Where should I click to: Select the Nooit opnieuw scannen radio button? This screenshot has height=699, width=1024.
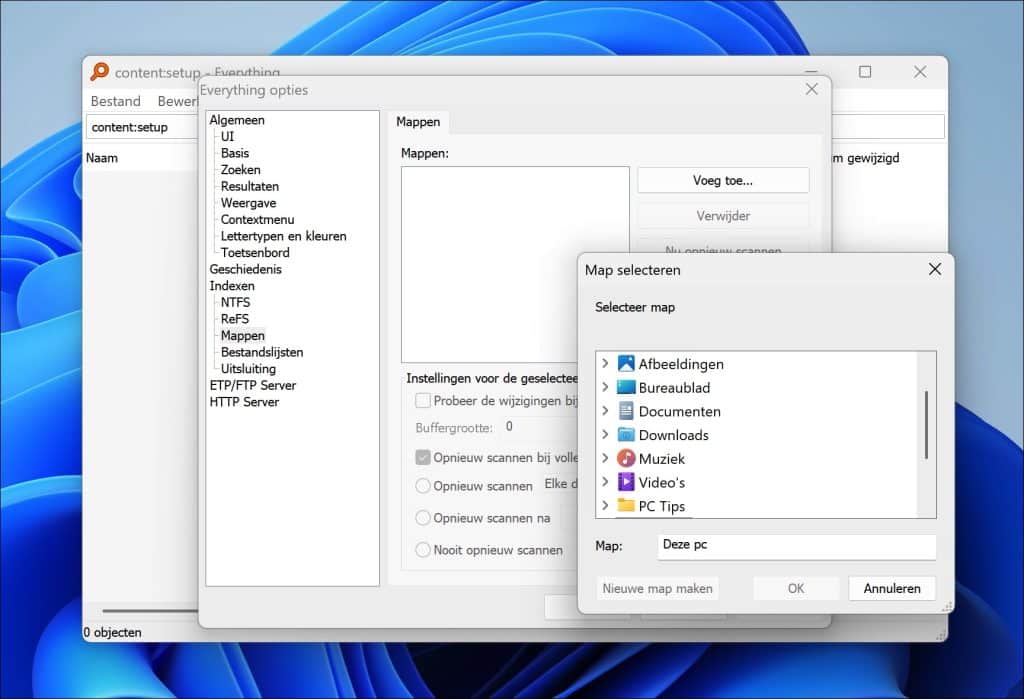point(423,550)
